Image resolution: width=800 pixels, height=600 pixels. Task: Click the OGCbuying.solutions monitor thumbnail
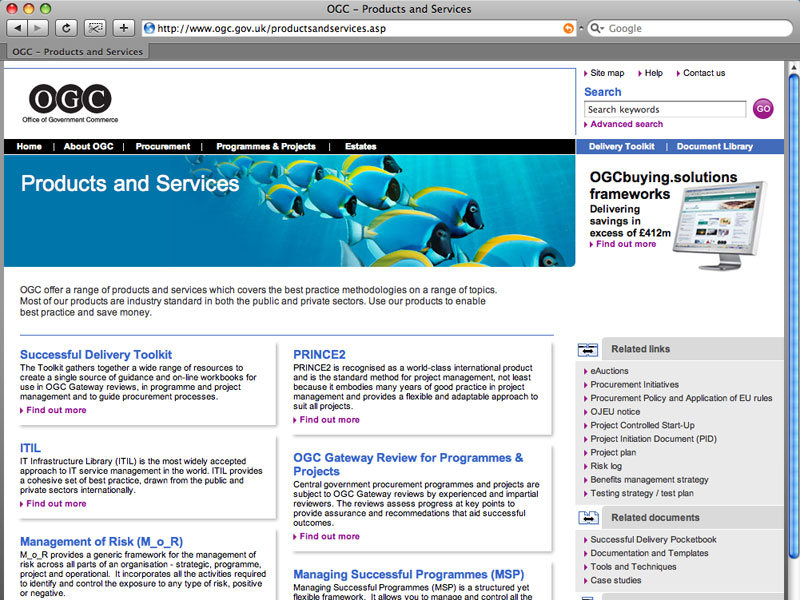point(719,226)
